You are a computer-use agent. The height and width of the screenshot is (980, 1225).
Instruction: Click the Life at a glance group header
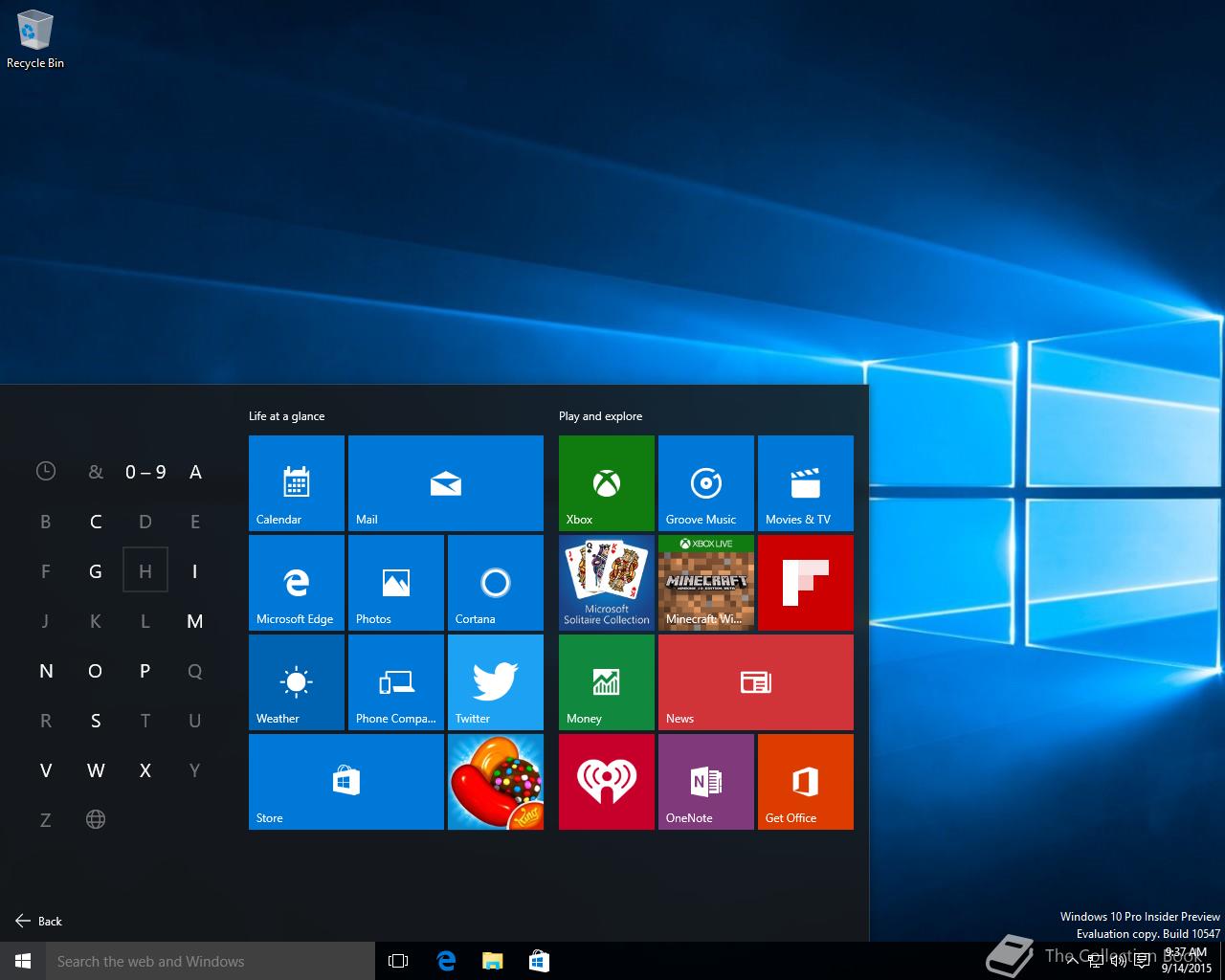click(286, 416)
